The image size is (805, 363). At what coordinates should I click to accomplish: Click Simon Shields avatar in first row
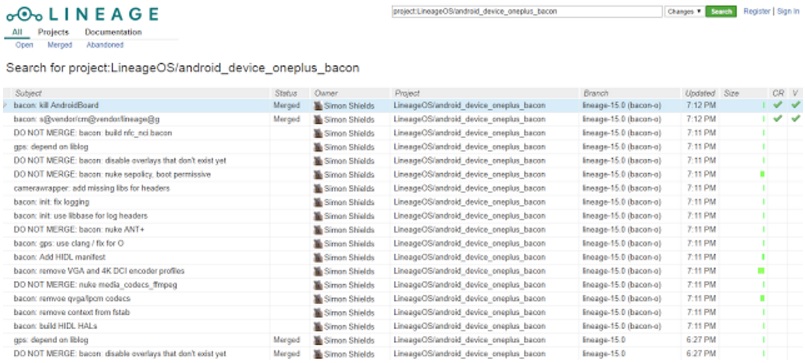pos(318,106)
